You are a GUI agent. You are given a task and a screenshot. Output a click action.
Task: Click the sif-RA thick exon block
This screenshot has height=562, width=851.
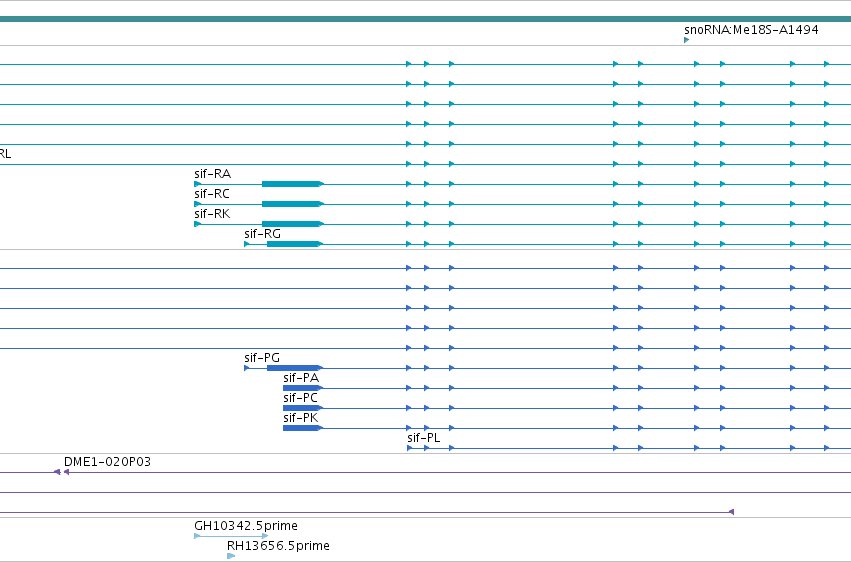[x=292, y=184]
